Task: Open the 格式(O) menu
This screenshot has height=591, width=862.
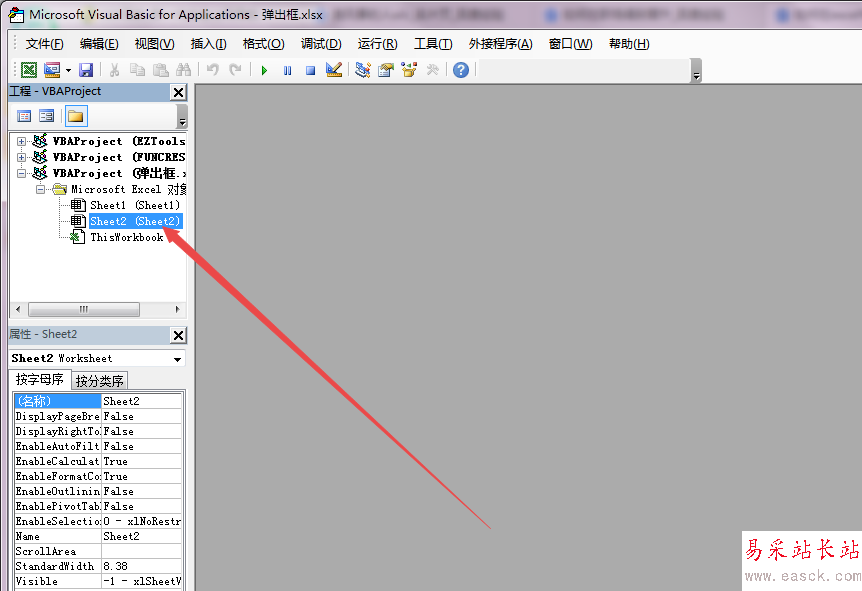Action: 263,44
